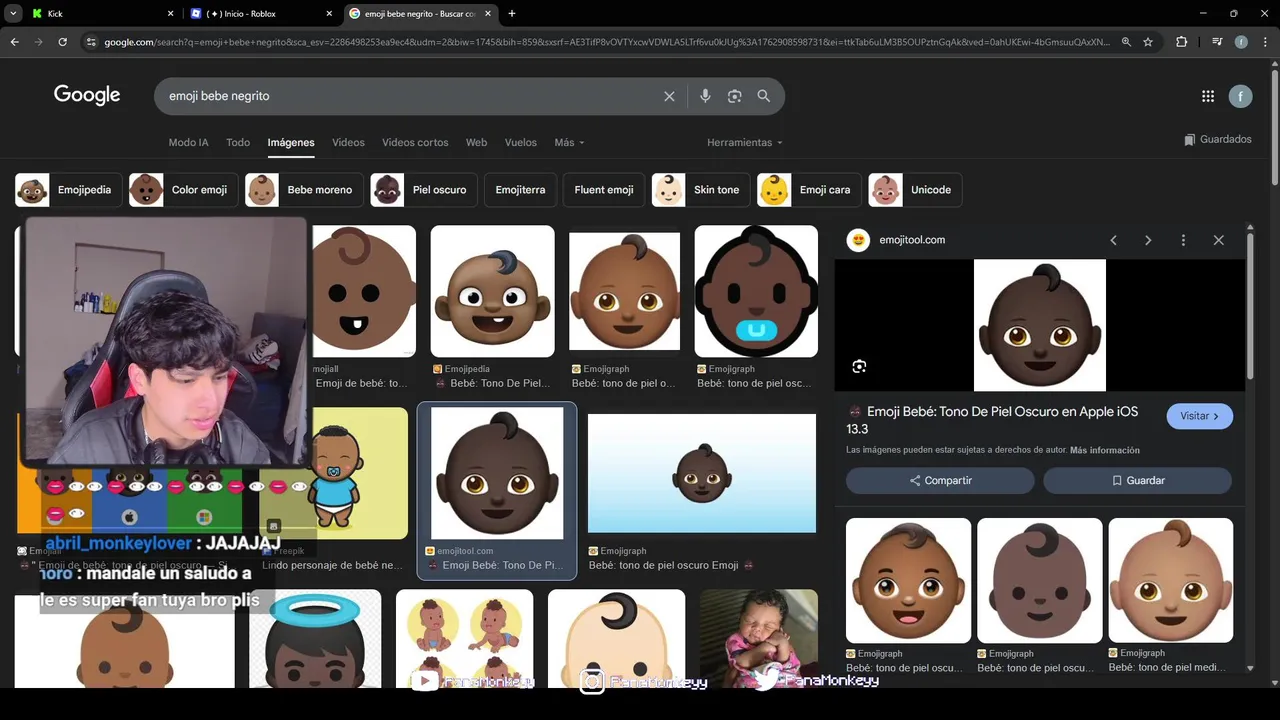Switch to the Inicio - Roblox tab
This screenshot has height=720, width=1280.
tap(260, 14)
